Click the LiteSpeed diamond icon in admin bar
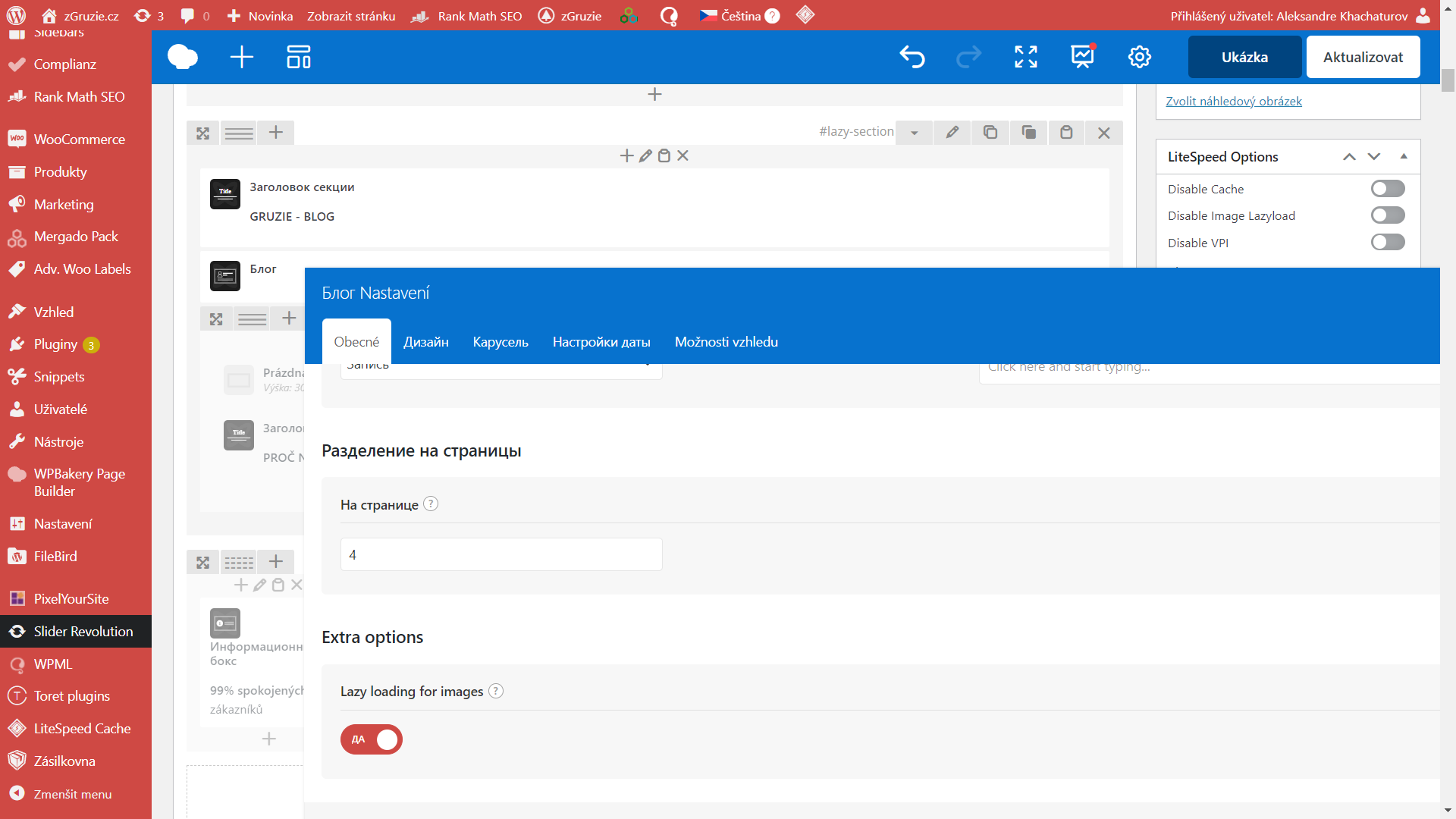The height and width of the screenshot is (819, 1456). (805, 15)
